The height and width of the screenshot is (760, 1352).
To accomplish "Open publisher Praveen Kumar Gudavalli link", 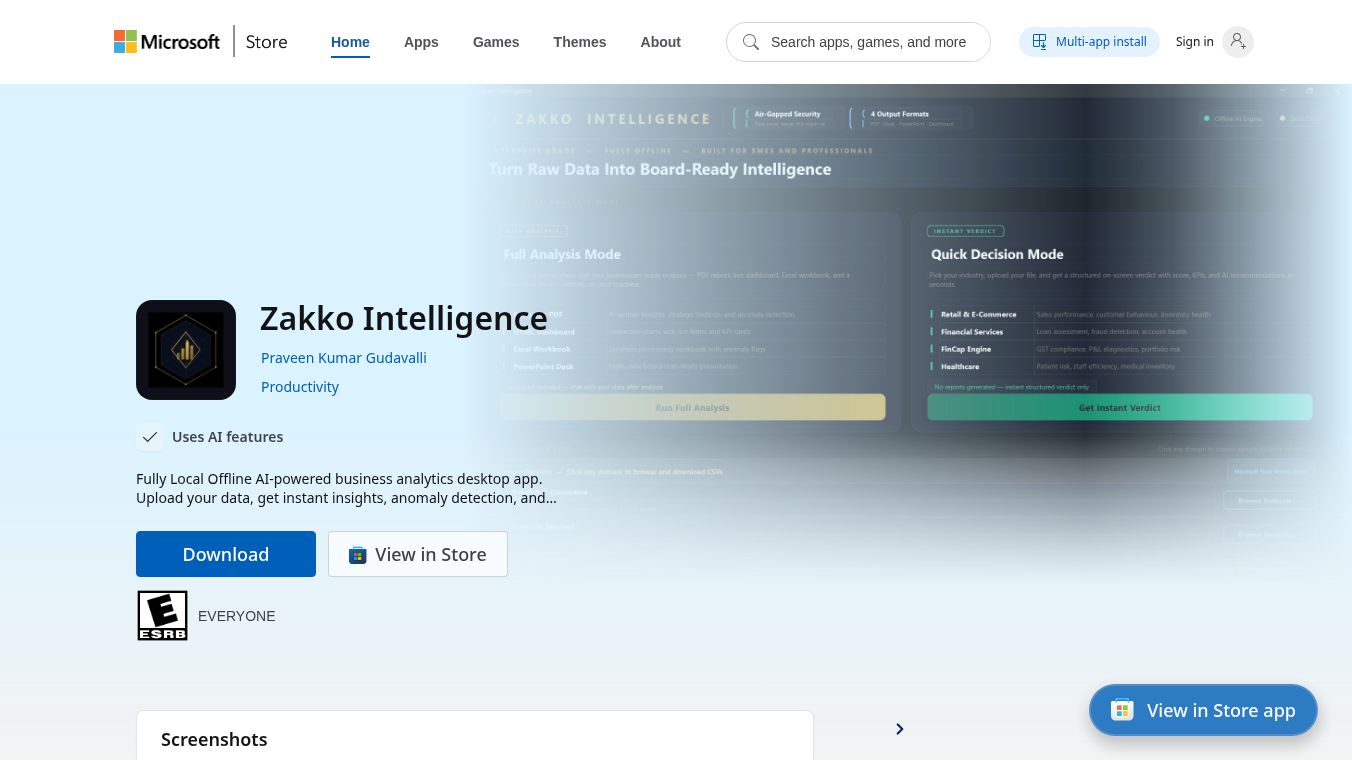I will click(344, 358).
